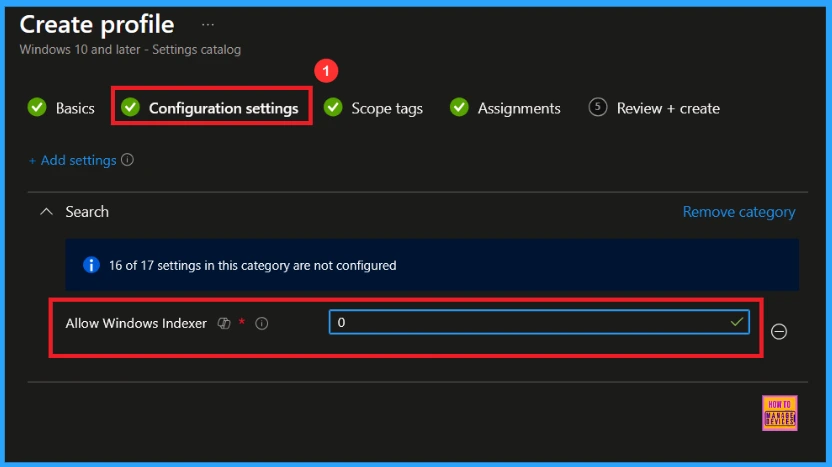Open the Configuration settings step
This screenshot has width=832, height=467.
tap(210, 108)
